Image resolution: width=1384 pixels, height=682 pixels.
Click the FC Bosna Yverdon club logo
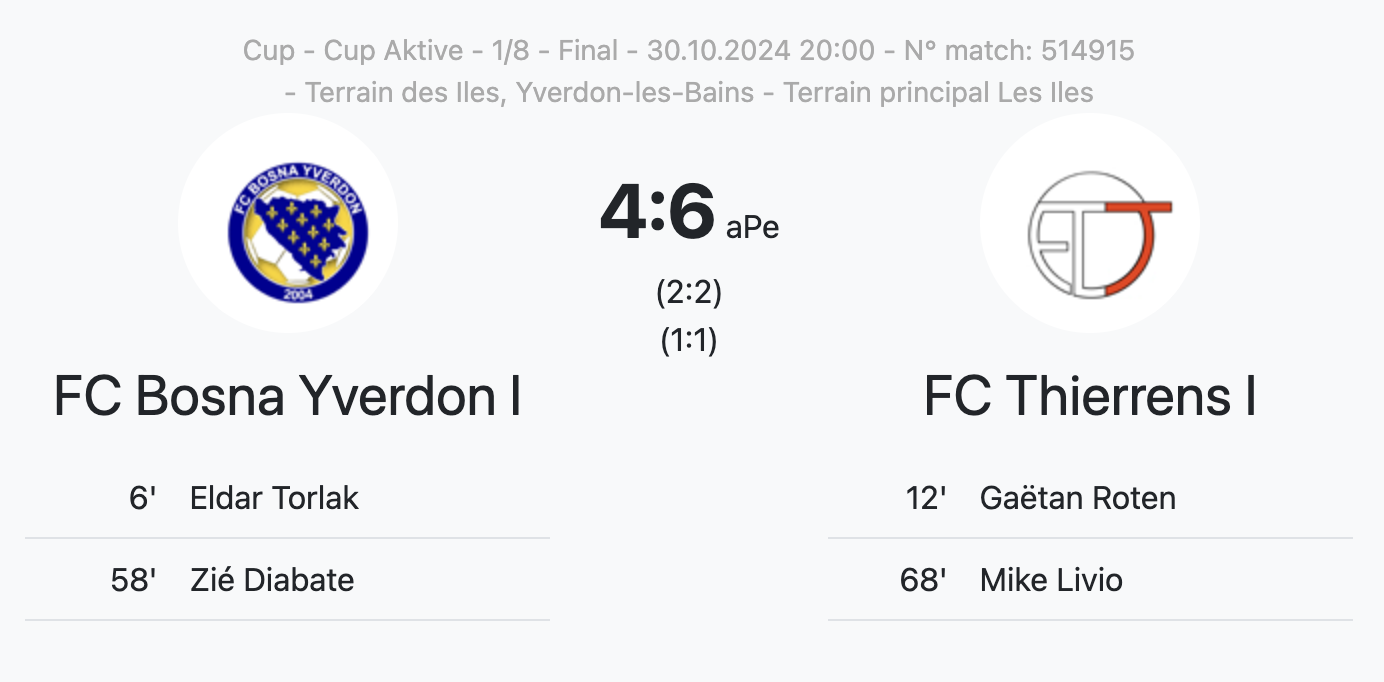(288, 223)
